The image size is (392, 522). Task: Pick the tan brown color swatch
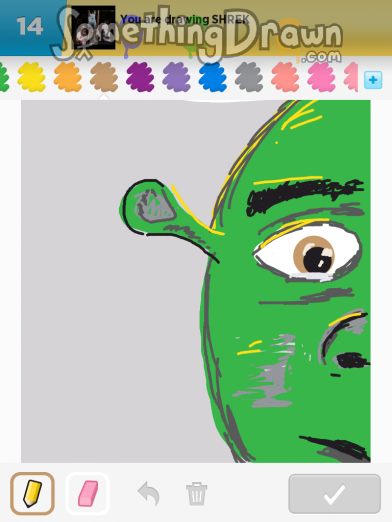(x=104, y=77)
